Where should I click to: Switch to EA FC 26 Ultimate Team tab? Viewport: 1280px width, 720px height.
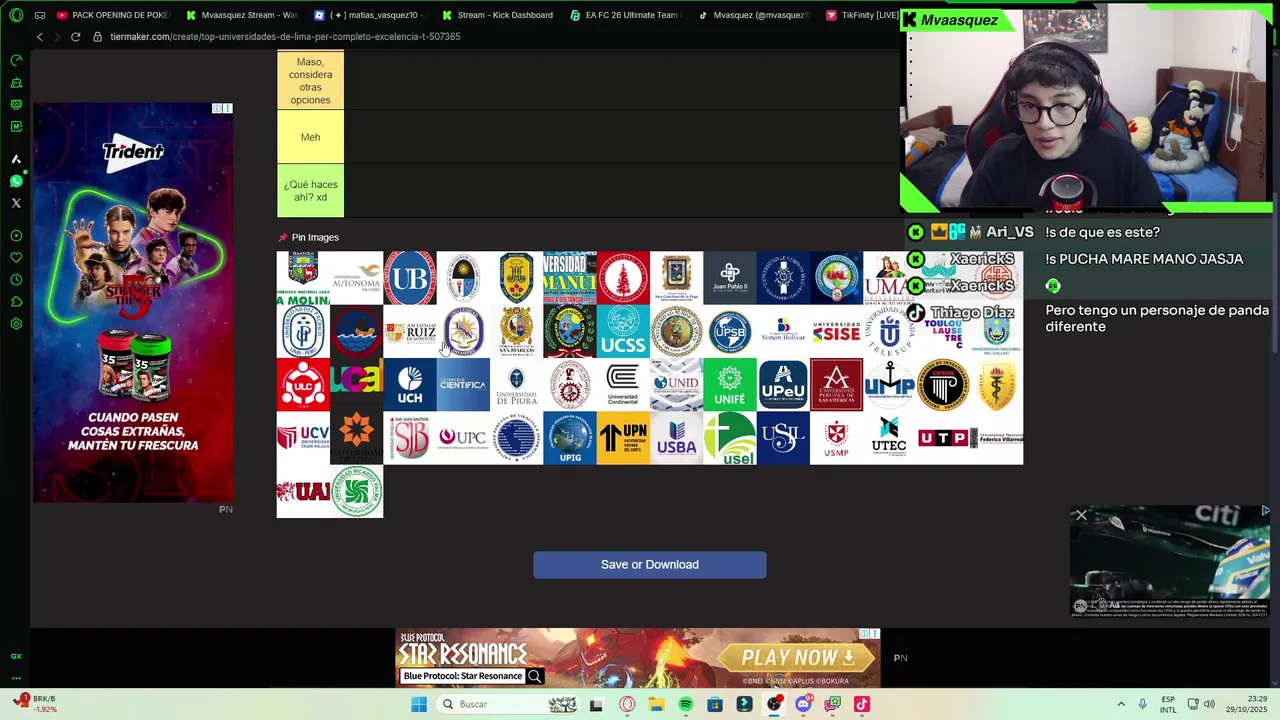(x=625, y=15)
